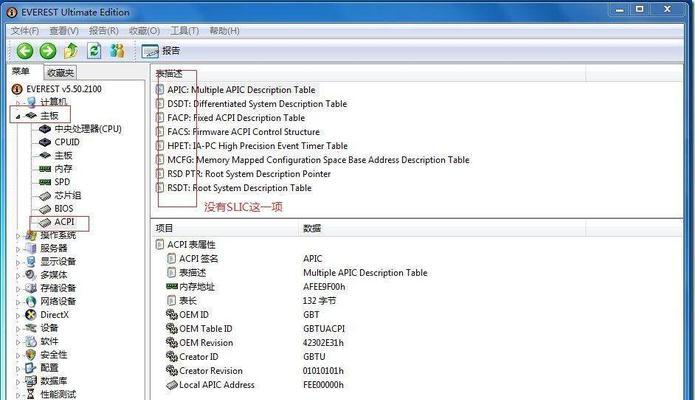Click the 设备 icon in the tree
The width and height of the screenshot is (695, 400).
coord(31,328)
